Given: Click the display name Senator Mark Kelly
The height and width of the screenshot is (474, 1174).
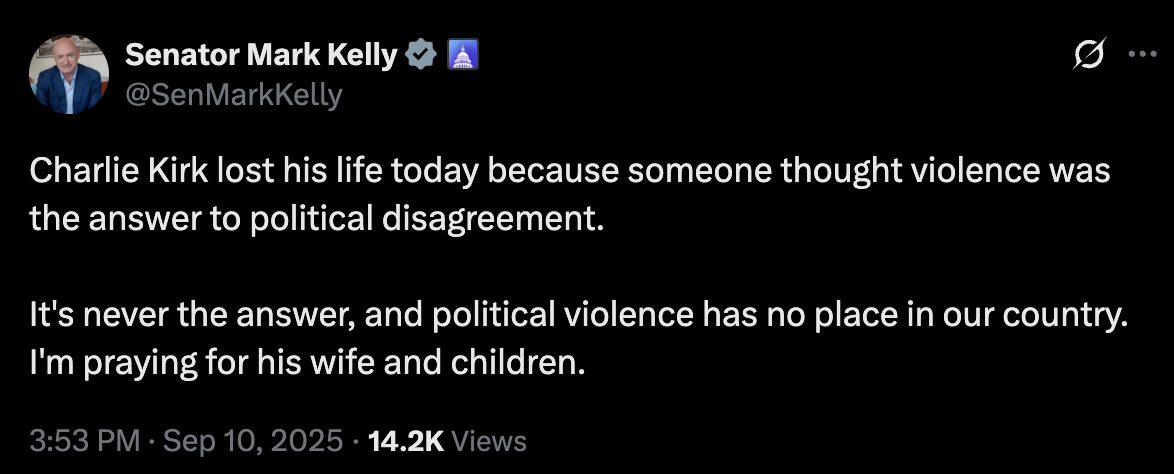Looking at the screenshot, I should pos(261,56).
